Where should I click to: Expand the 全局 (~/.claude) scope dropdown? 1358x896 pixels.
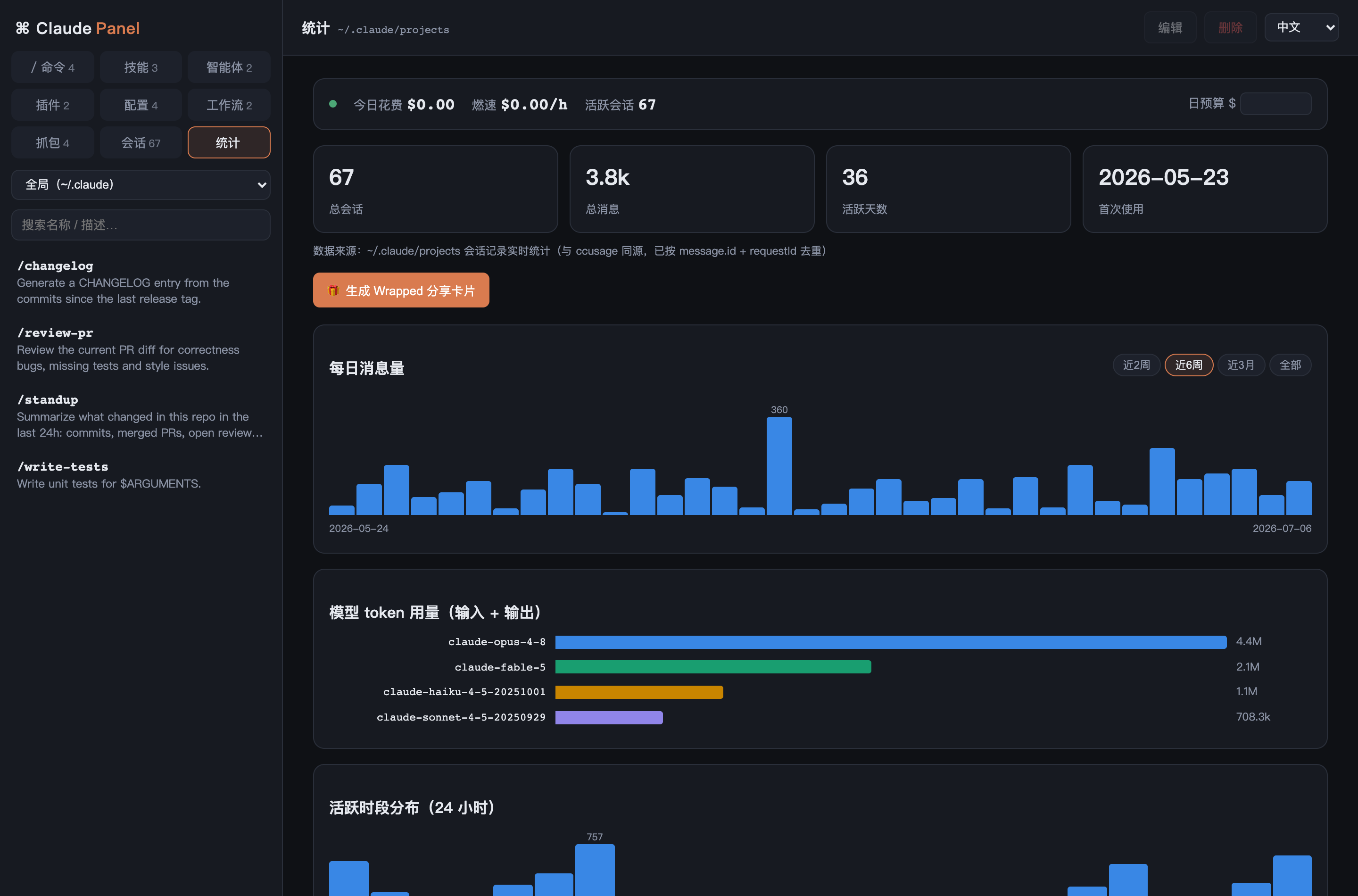pos(141,184)
